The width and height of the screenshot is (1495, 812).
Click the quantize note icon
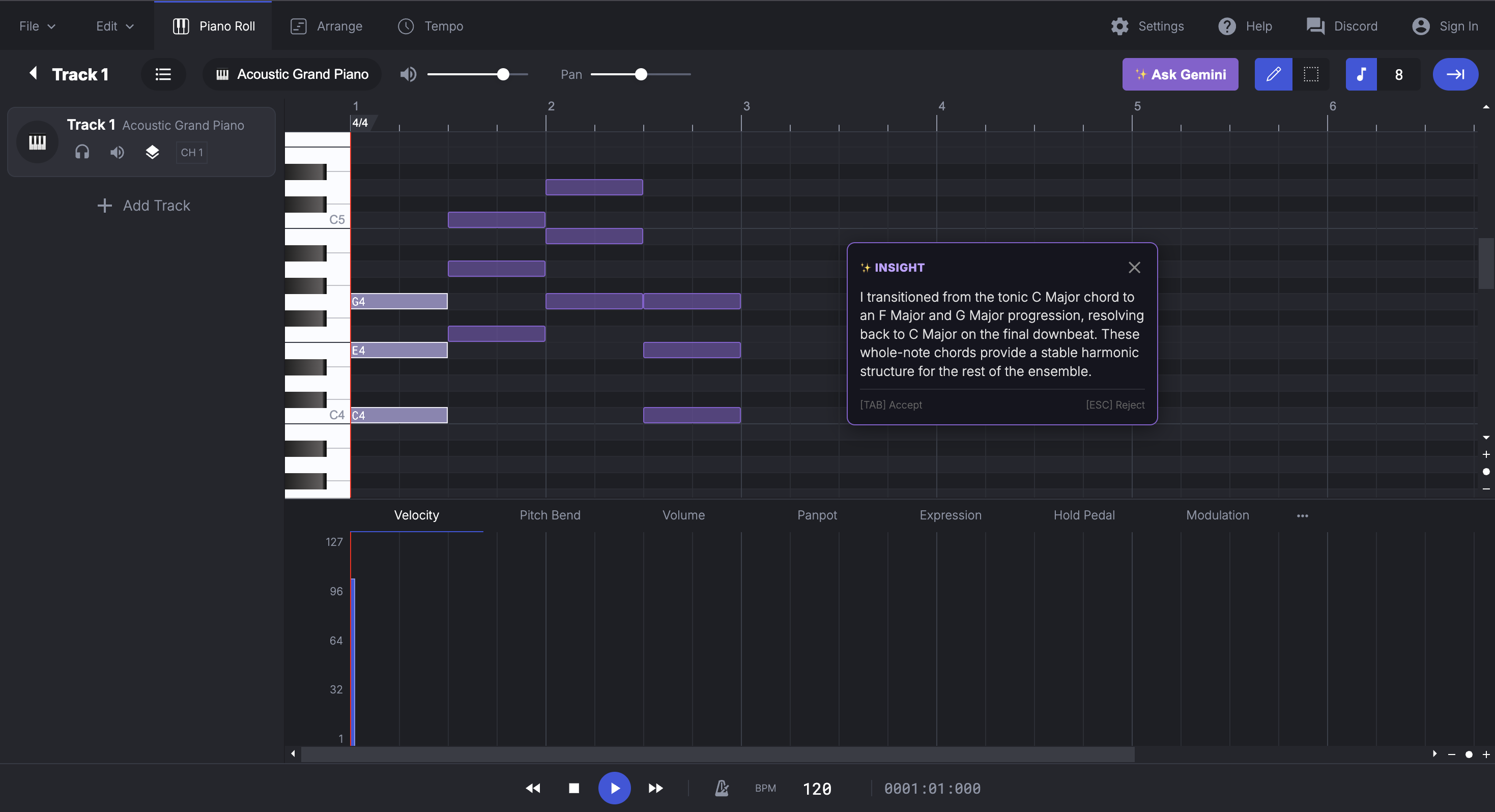click(x=1360, y=74)
